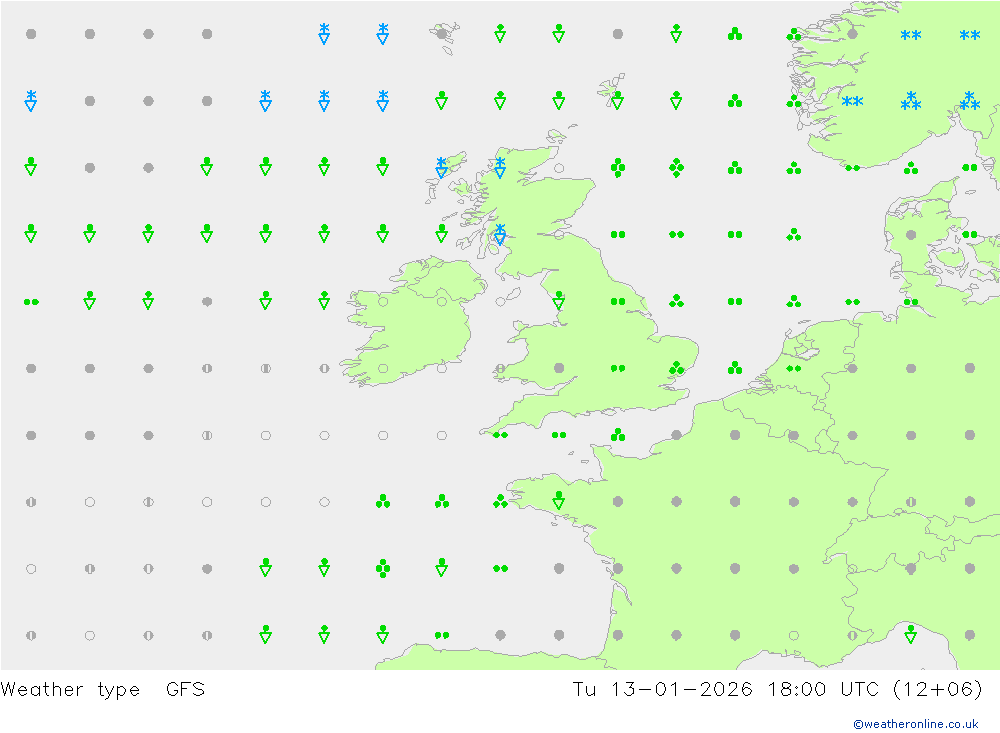Select the heavy rain symbol over East Anglia
This screenshot has width=1000, height=733.
(676, 368)
